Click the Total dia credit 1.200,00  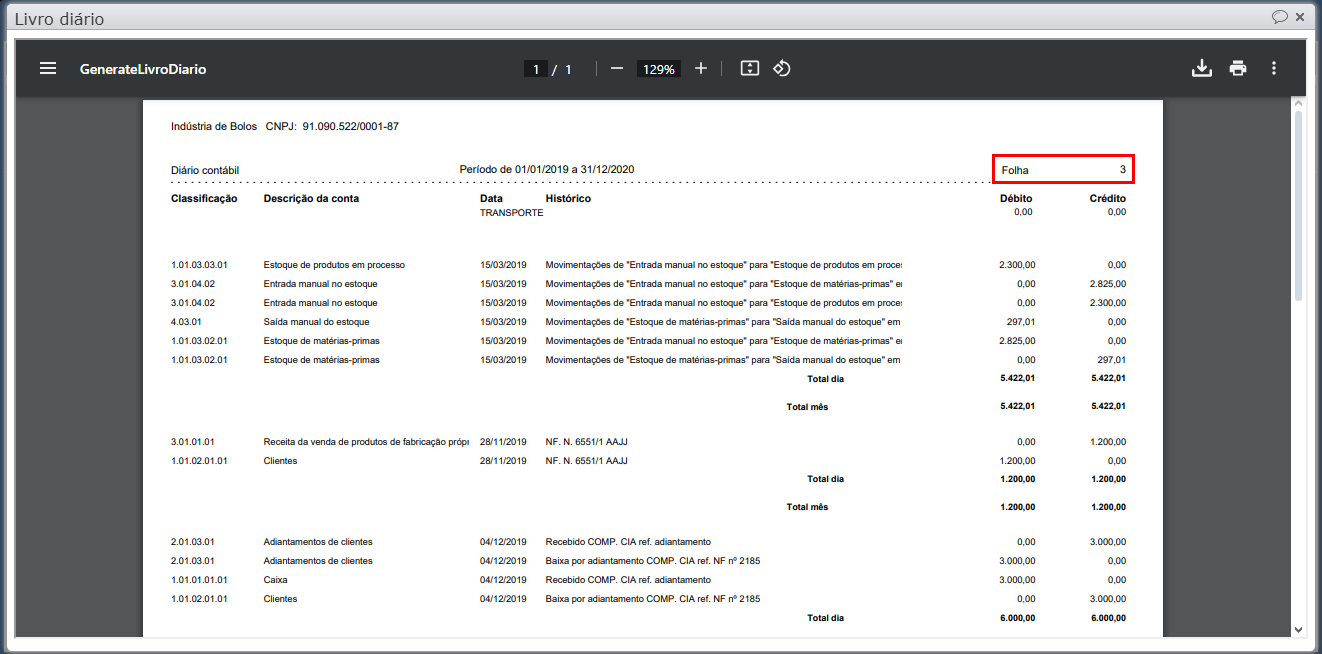[1108, 479]
